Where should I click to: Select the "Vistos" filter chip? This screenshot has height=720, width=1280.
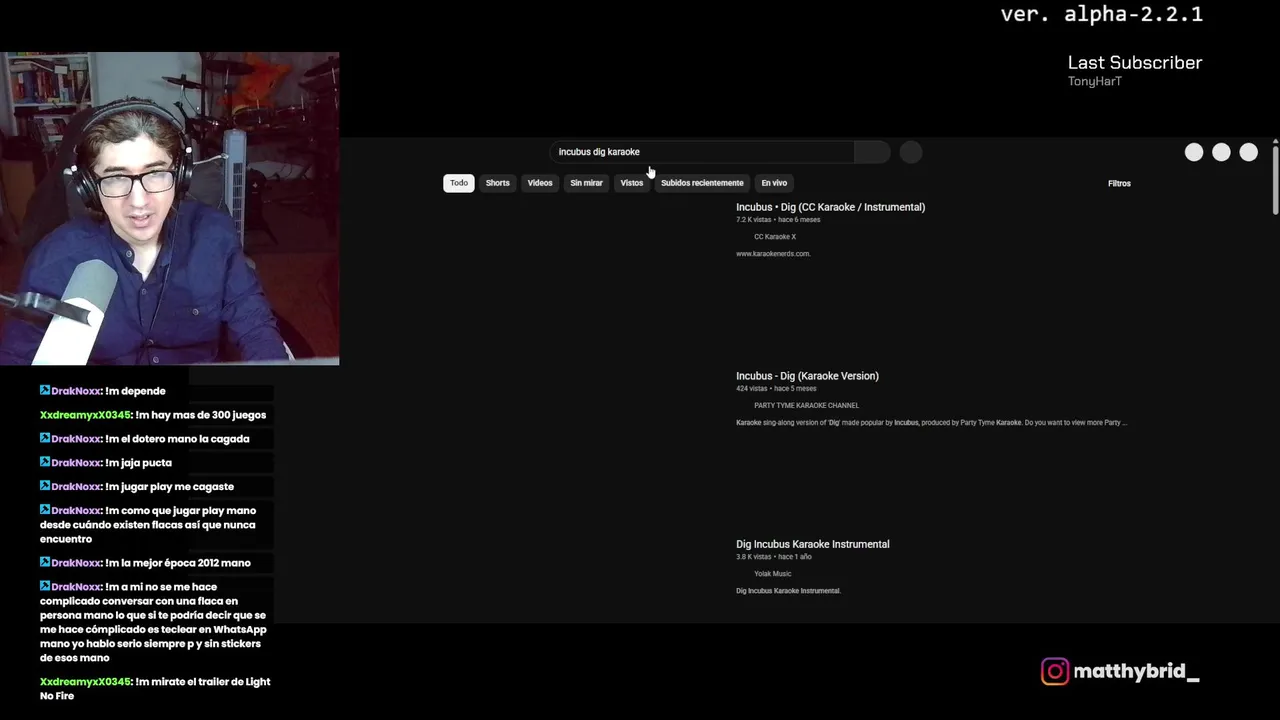(632, 183)
